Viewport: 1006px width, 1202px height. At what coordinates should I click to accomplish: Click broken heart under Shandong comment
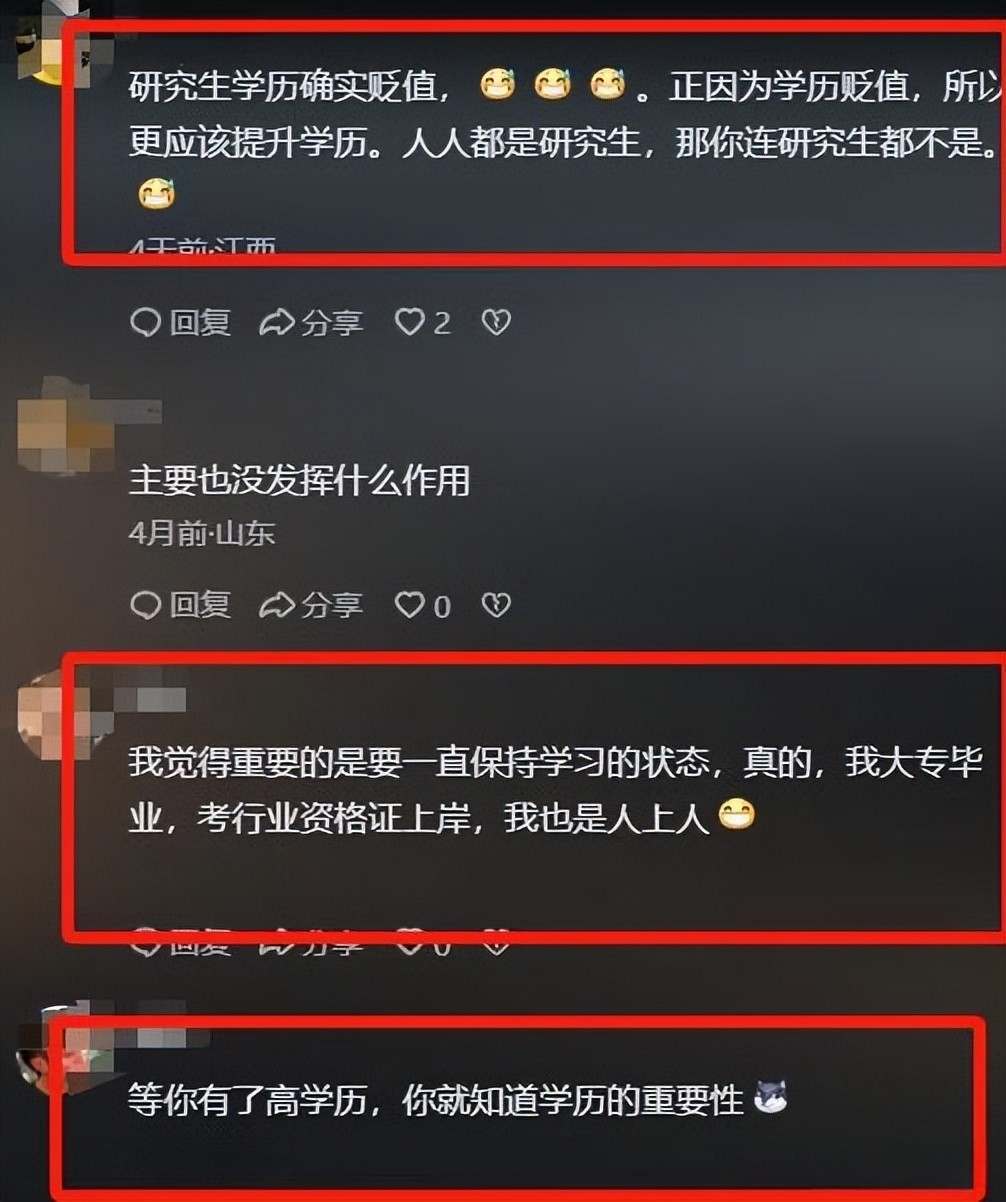[496, 605]
